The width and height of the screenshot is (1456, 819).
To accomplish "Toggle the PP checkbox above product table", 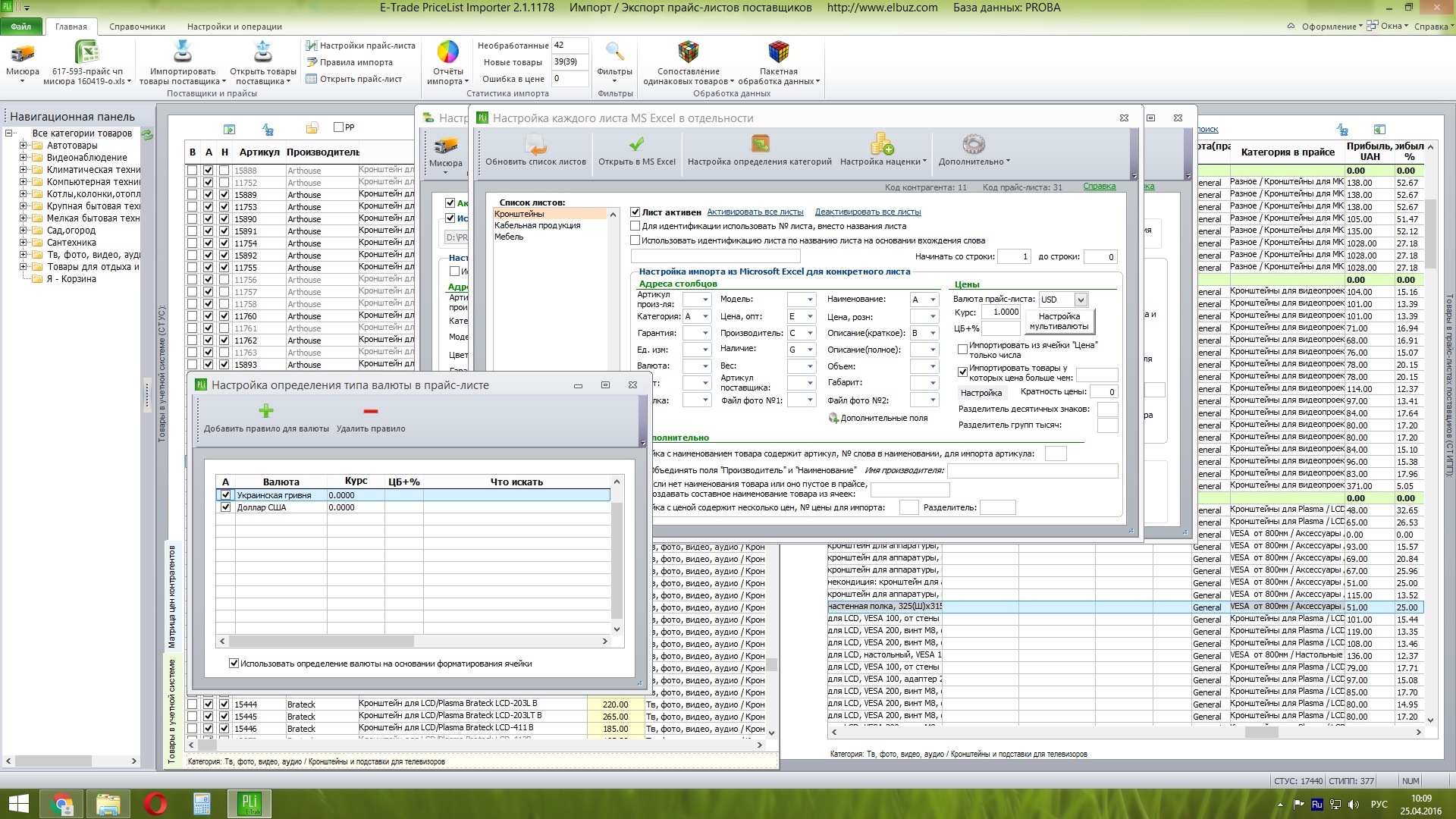I will (x=339, y=127).
